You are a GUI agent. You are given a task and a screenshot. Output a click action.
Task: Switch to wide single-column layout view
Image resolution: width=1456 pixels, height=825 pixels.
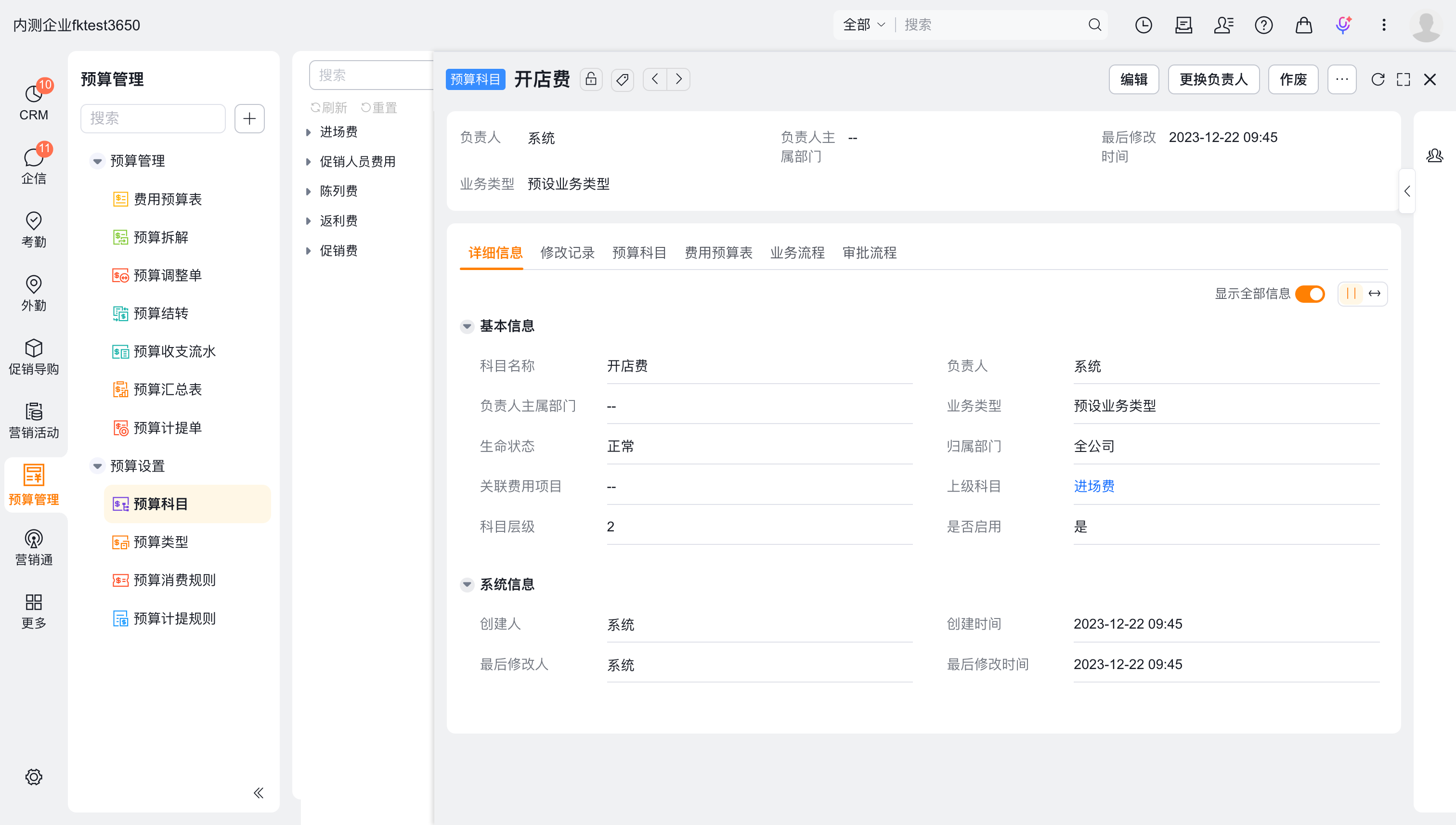(1374, 294)
